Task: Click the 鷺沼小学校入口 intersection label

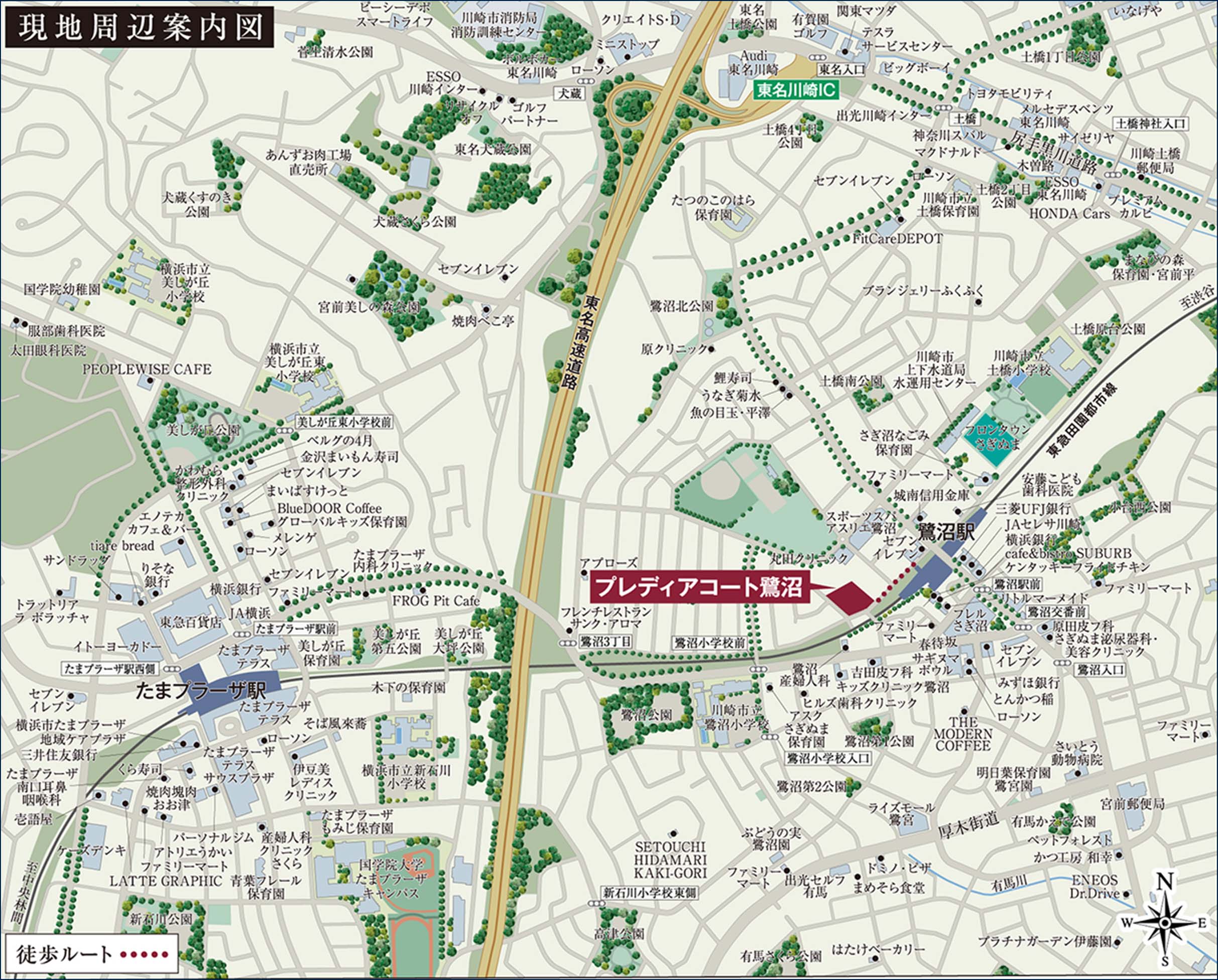Action: pyautogui.click(x=829, y=758)
